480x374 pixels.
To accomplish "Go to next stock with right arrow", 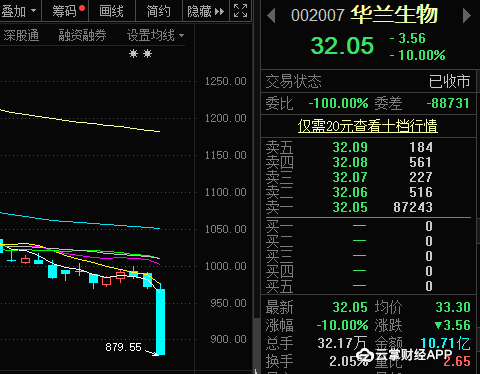I will click(x=467, y=16).
